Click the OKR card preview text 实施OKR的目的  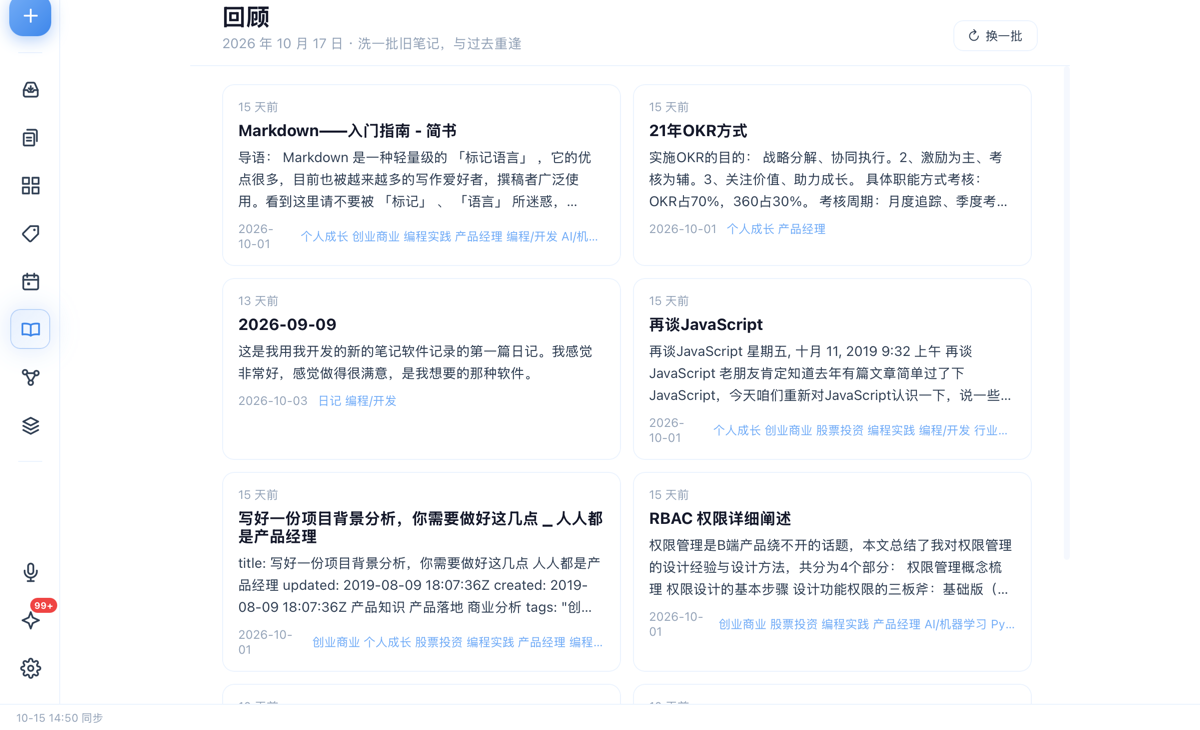828,180
